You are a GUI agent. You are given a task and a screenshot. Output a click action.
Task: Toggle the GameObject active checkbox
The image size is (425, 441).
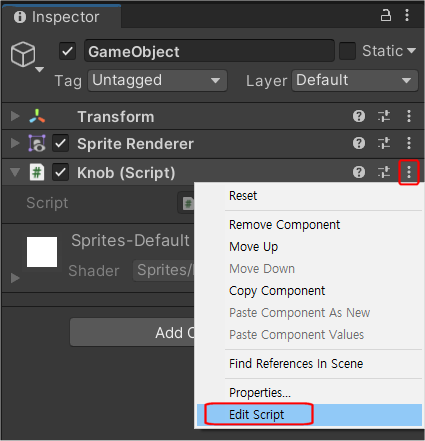tap(68, 51)
